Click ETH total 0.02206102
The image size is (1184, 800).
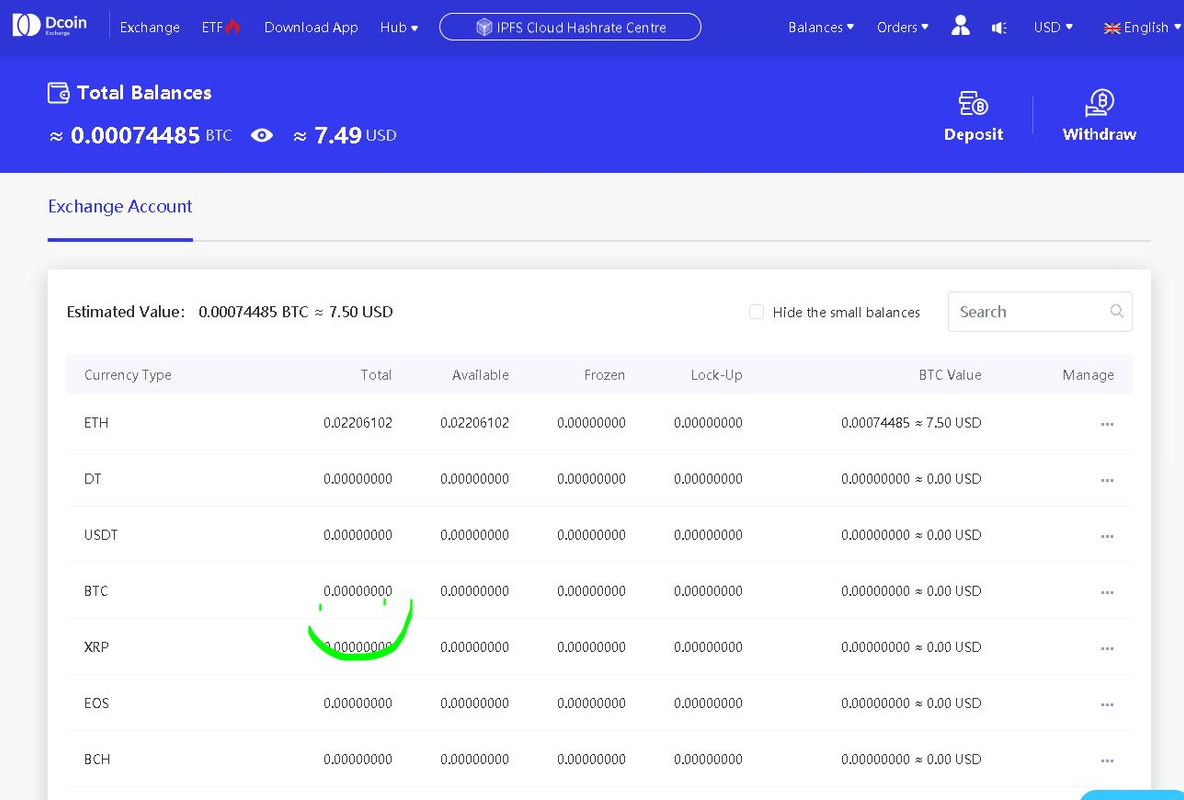(x=358, y=423)
